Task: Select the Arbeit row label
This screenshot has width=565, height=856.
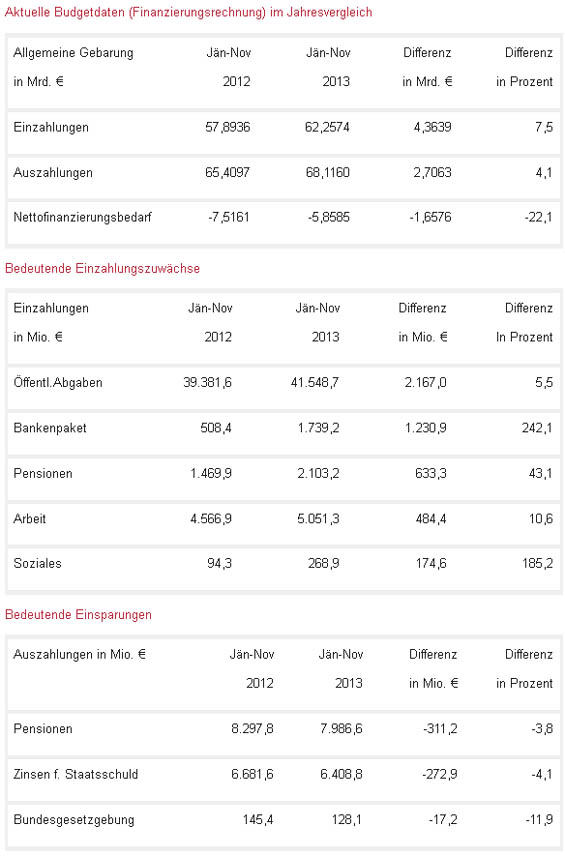Action: click(x=29, y=519)
